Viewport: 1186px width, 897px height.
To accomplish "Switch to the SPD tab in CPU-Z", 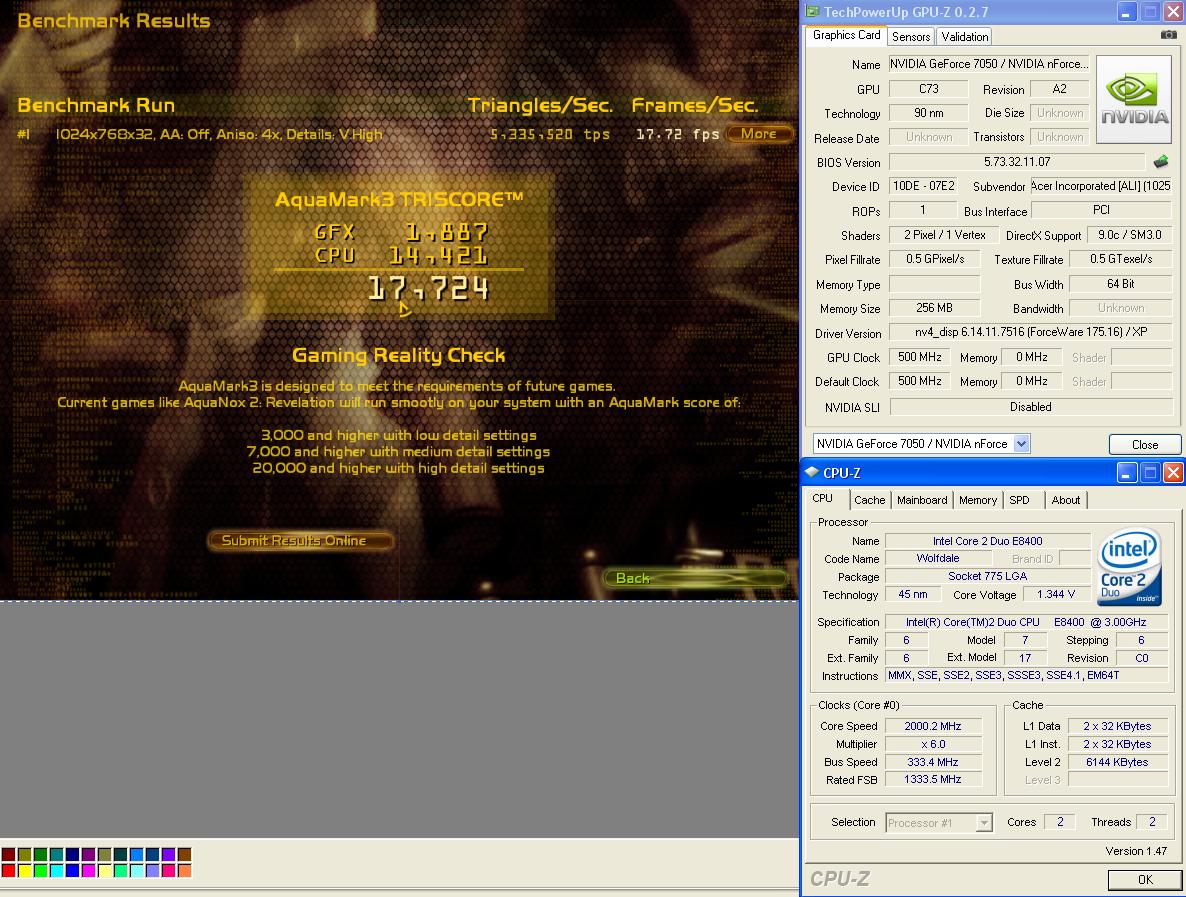I will pos(1020,500).
